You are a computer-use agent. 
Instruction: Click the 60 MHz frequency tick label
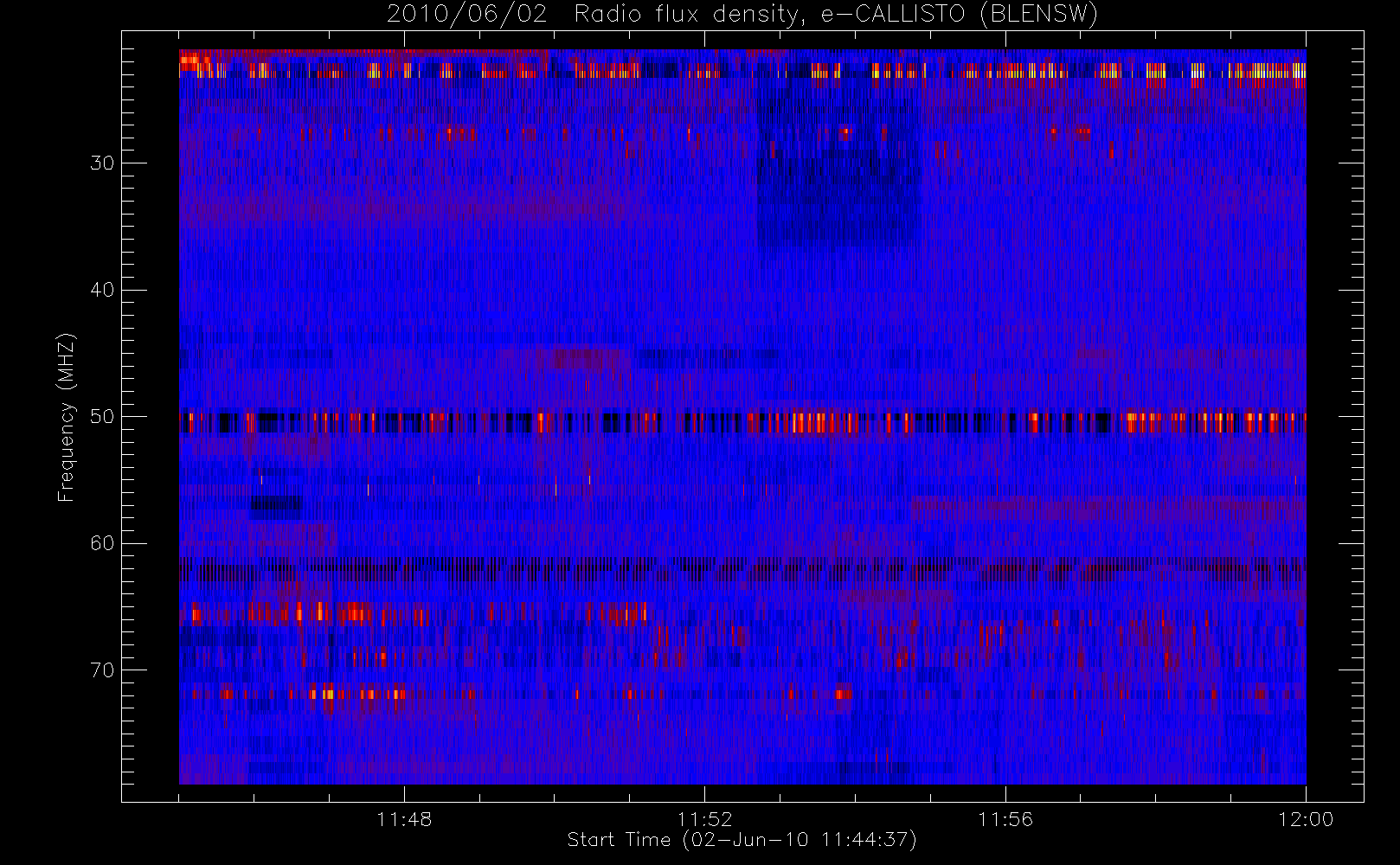point(102,543)
